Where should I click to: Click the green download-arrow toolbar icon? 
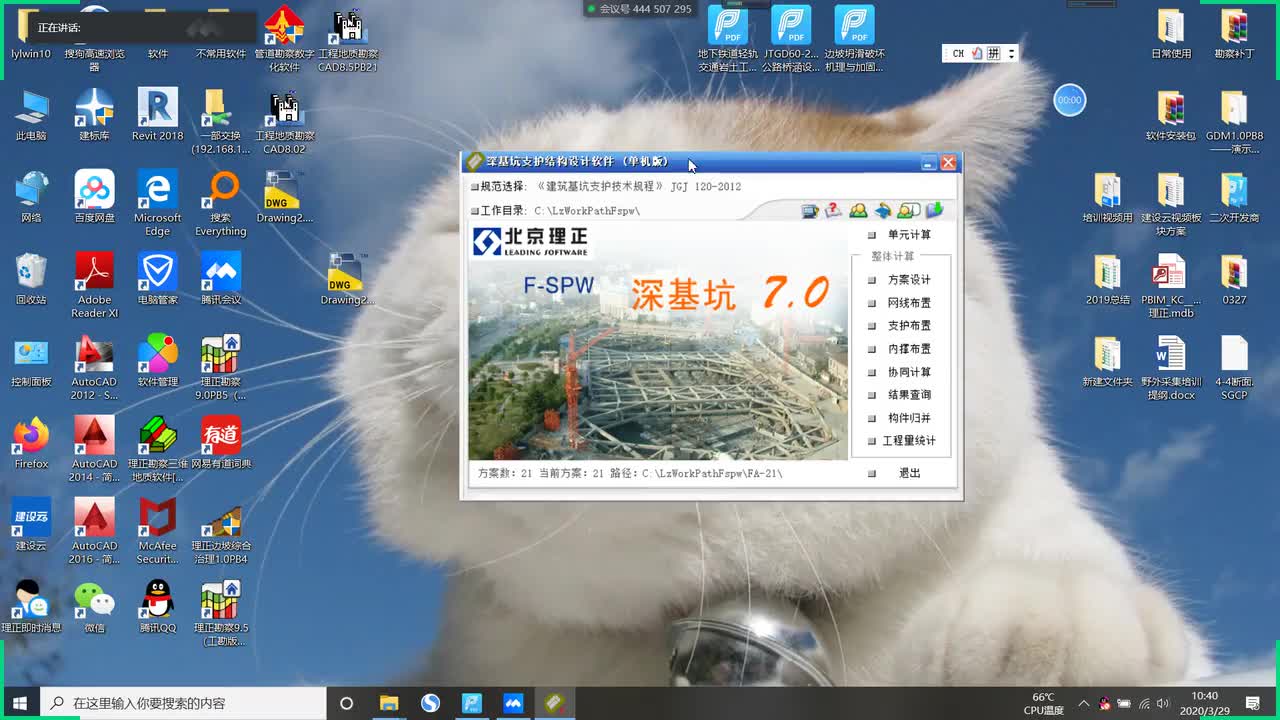pos(934,211)
